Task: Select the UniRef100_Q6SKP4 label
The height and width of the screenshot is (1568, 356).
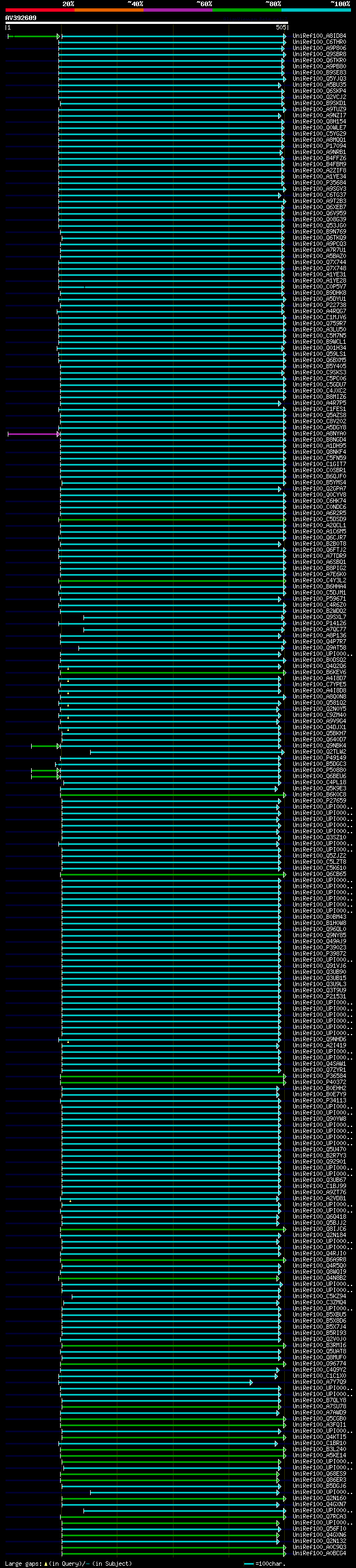Action: coord(319,91)
